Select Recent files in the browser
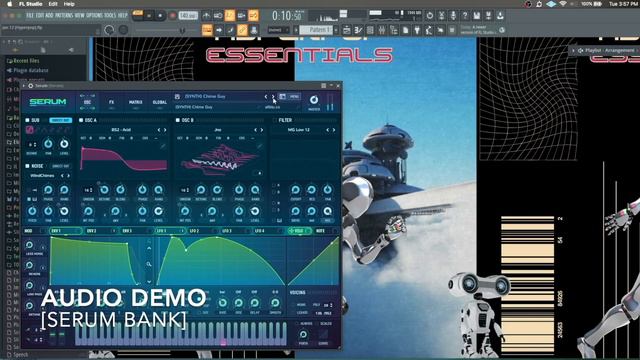This screenshot has height=360, width=640. tap(27, 60)
